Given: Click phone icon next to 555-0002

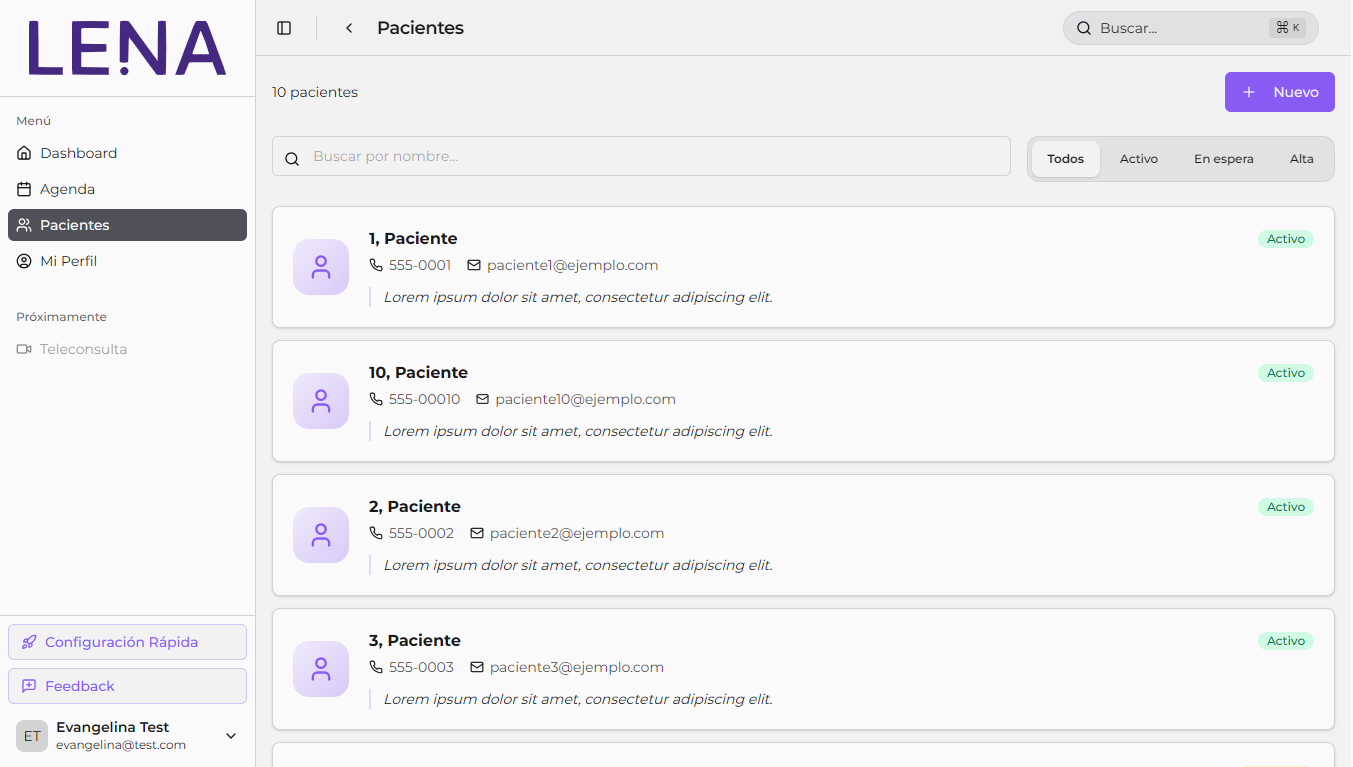Looking at the screenshot, I should coord(376,533).
